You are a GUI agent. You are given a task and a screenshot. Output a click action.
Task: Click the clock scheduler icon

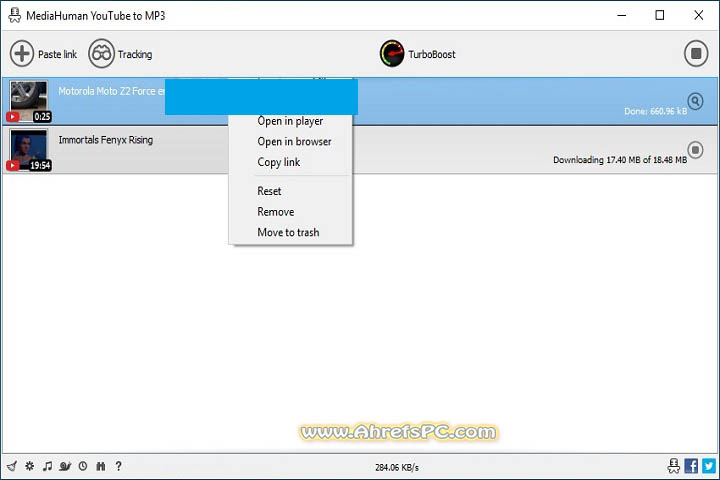83,466
